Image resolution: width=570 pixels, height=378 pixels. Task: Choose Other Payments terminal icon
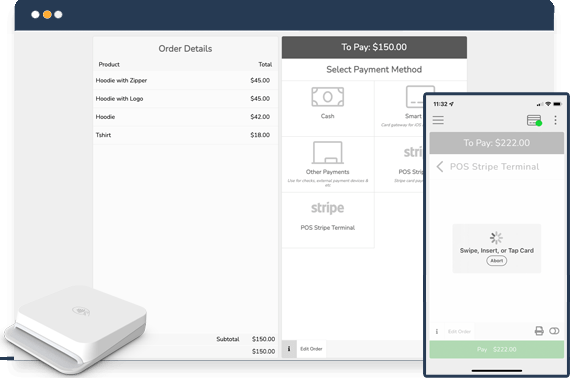(328, 153)
